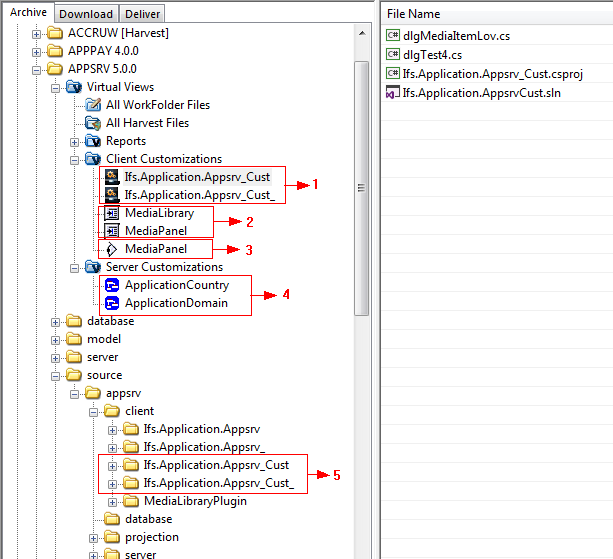The width and height of the screenshot is (613, 559).
Task: Expand the database folder under APPSRV
Action: click(x=56, y=321)
